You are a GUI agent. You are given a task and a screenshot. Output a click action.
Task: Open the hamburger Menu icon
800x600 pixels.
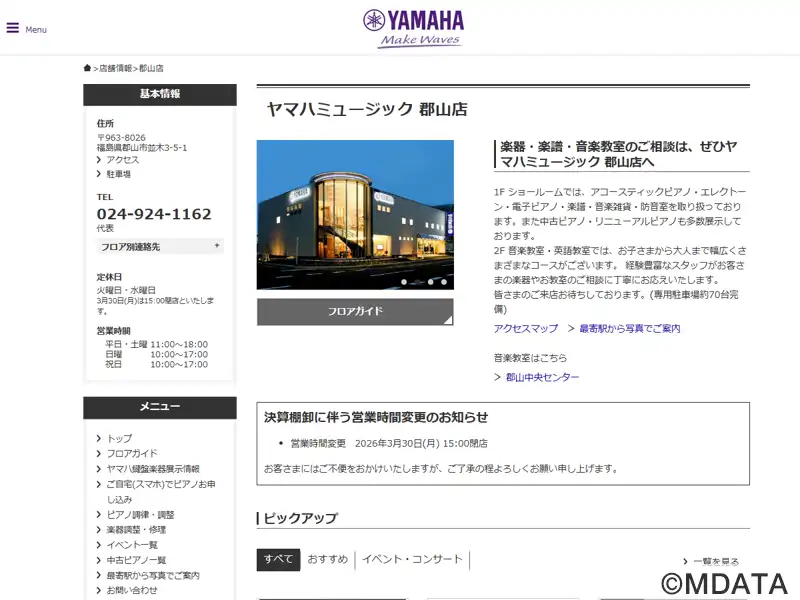[13, 28]
